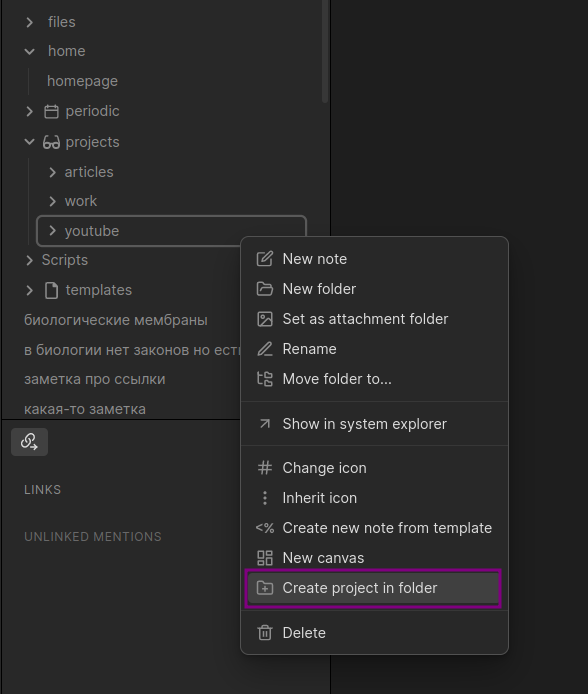Click the calendar icon beside the periodic folder

click(x=51, y=112)
